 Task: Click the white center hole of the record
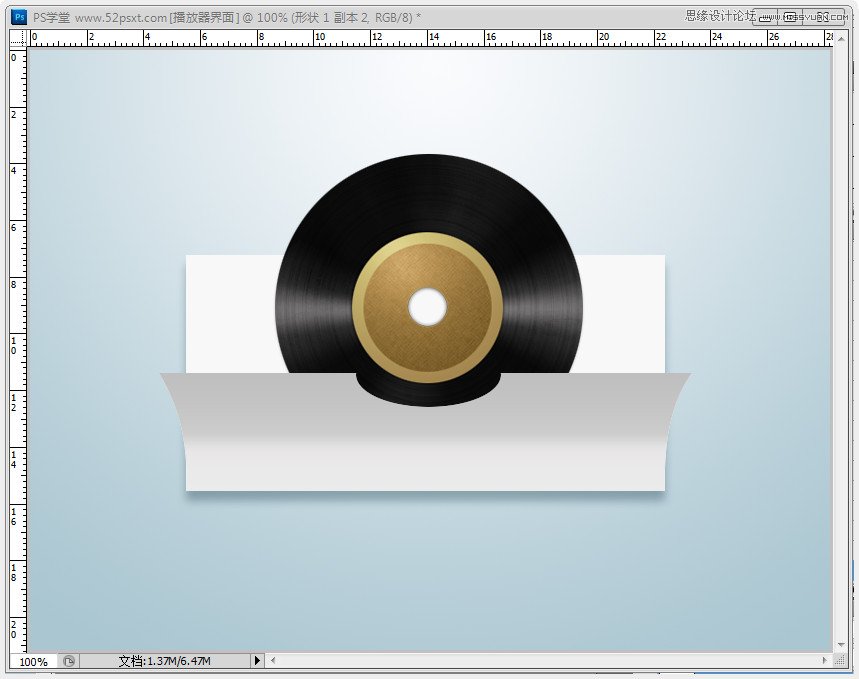pyautogui.click(x=427, y=307)
